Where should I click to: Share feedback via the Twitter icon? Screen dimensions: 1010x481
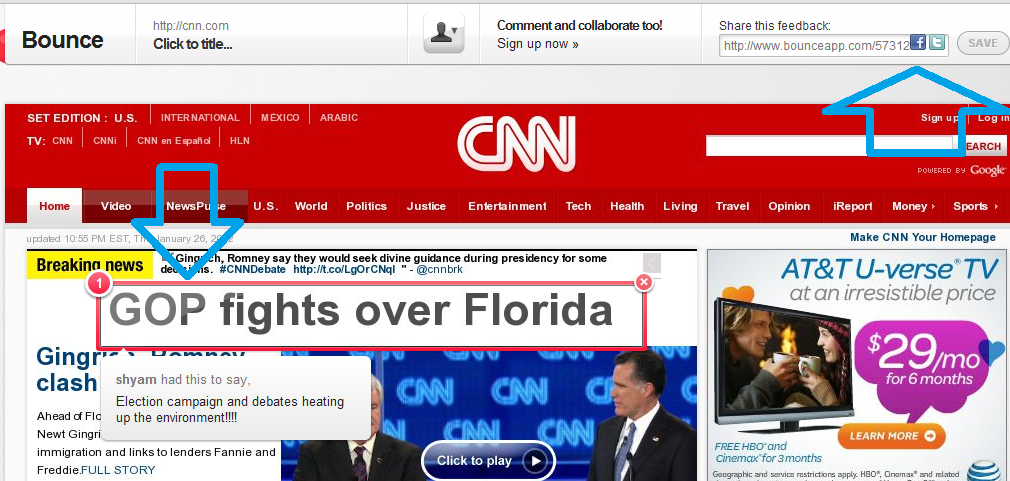click(x=937, y=42)
